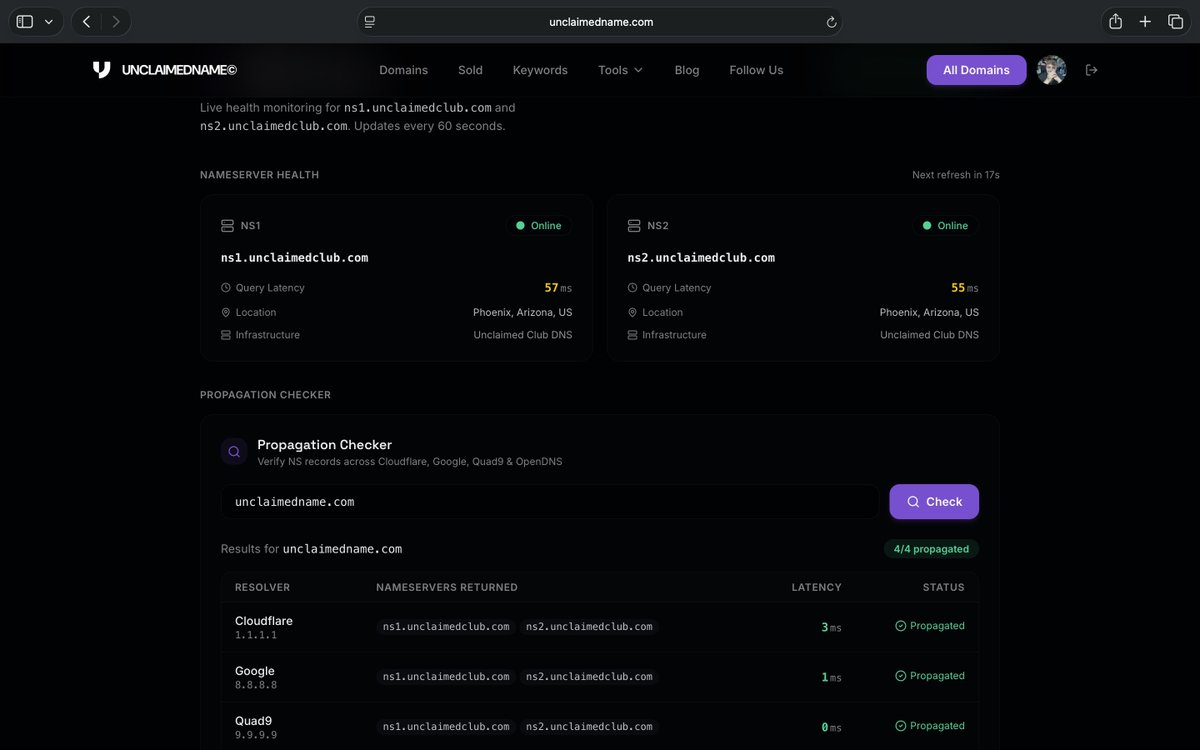Screen dimensions: 1200x750
Task: Expand the Tools dropdown menu
Action: 621,70
